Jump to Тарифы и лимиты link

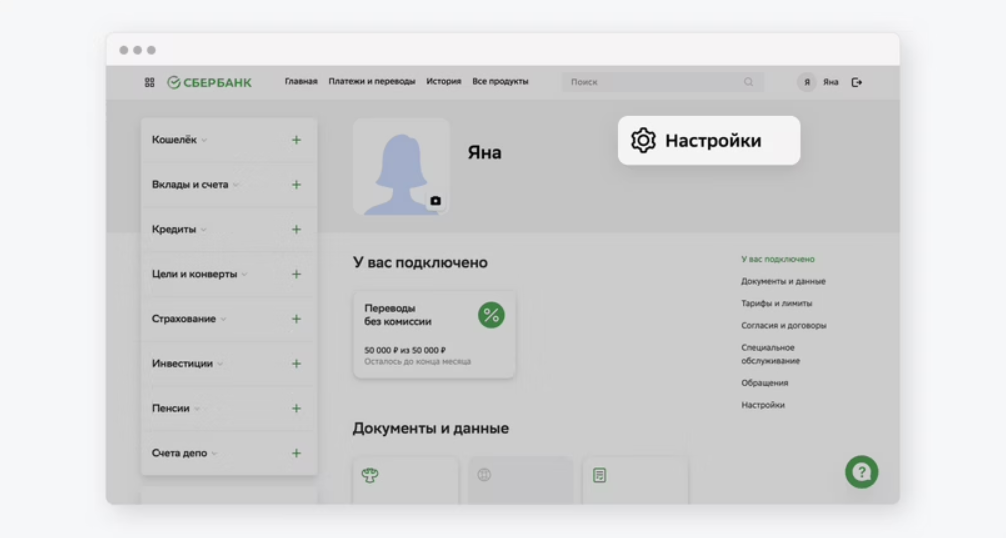[x=776, y=303]
